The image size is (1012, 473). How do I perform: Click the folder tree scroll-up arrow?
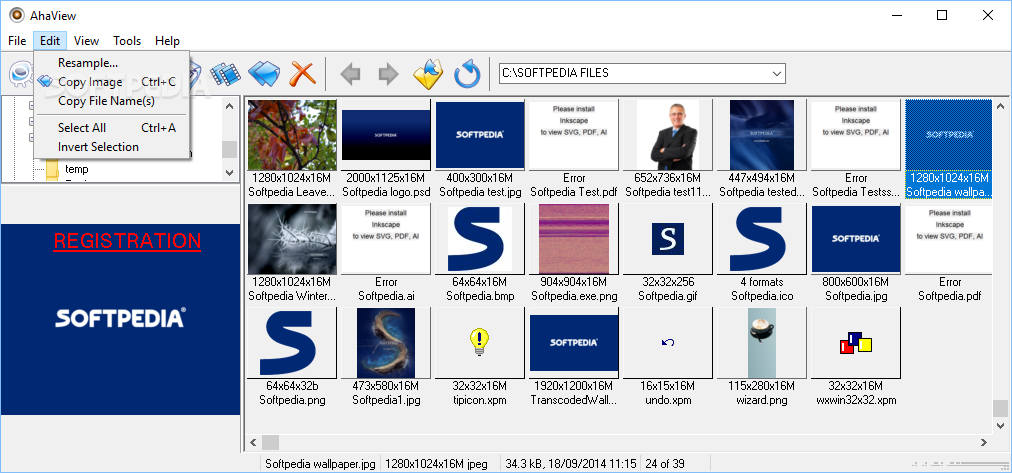230,106
